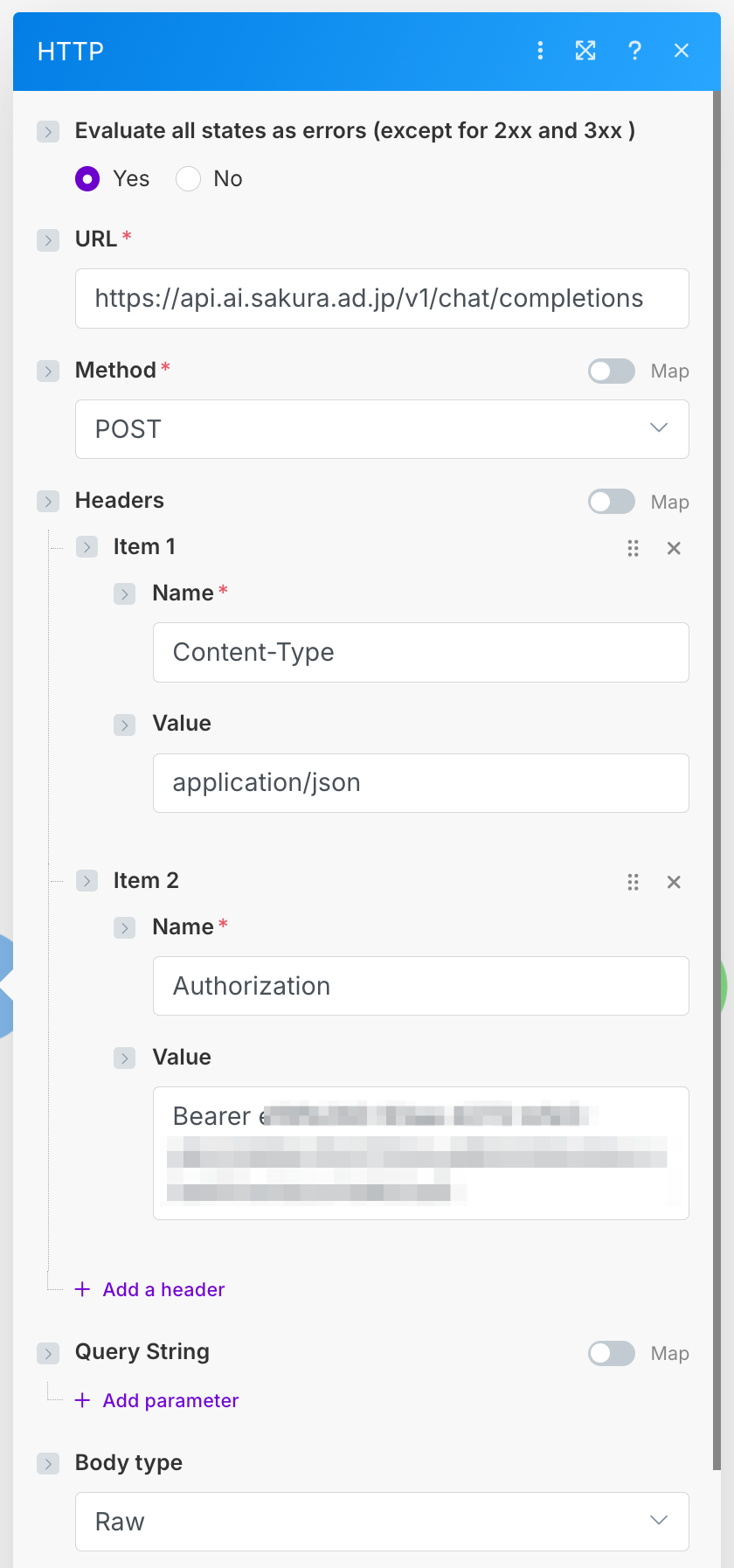Select No for evaluating states as errors

[x=189, y=179]
